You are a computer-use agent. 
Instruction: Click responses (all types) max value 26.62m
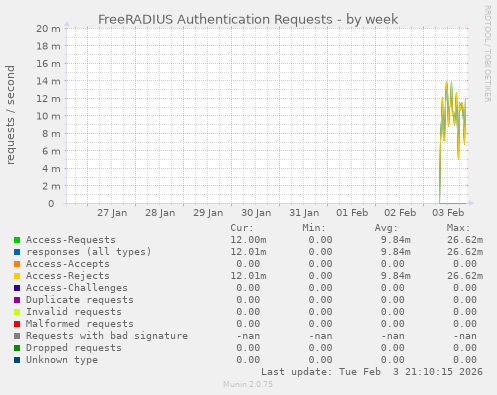tap(465, 252)
